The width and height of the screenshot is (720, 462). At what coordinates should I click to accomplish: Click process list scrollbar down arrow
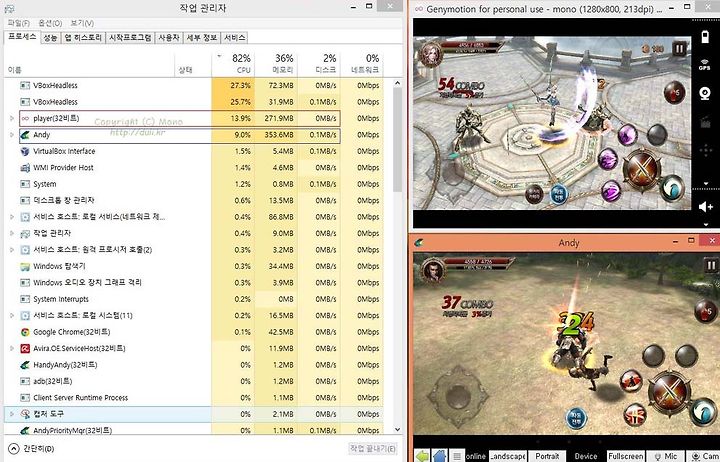(398, 429)
